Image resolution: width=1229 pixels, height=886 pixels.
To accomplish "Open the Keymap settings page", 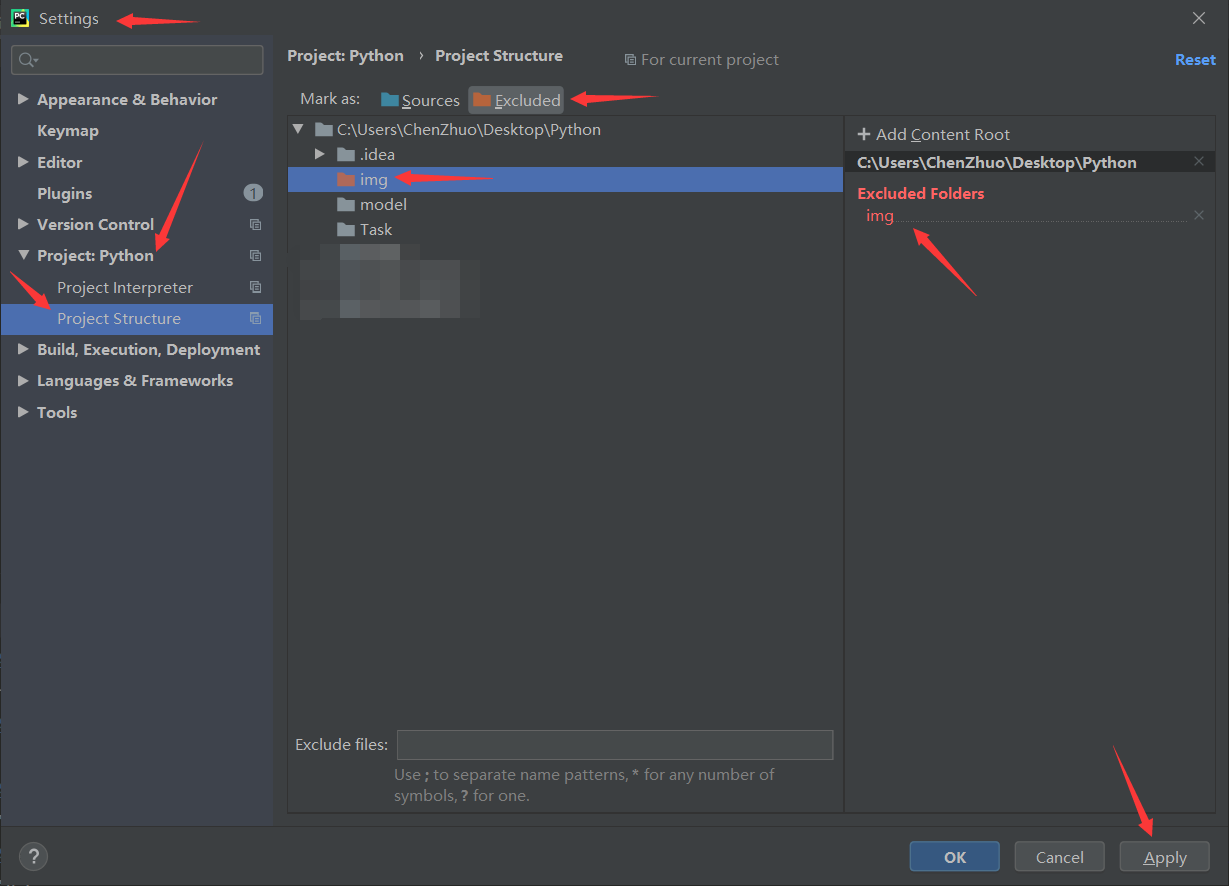I will [68, 131].
